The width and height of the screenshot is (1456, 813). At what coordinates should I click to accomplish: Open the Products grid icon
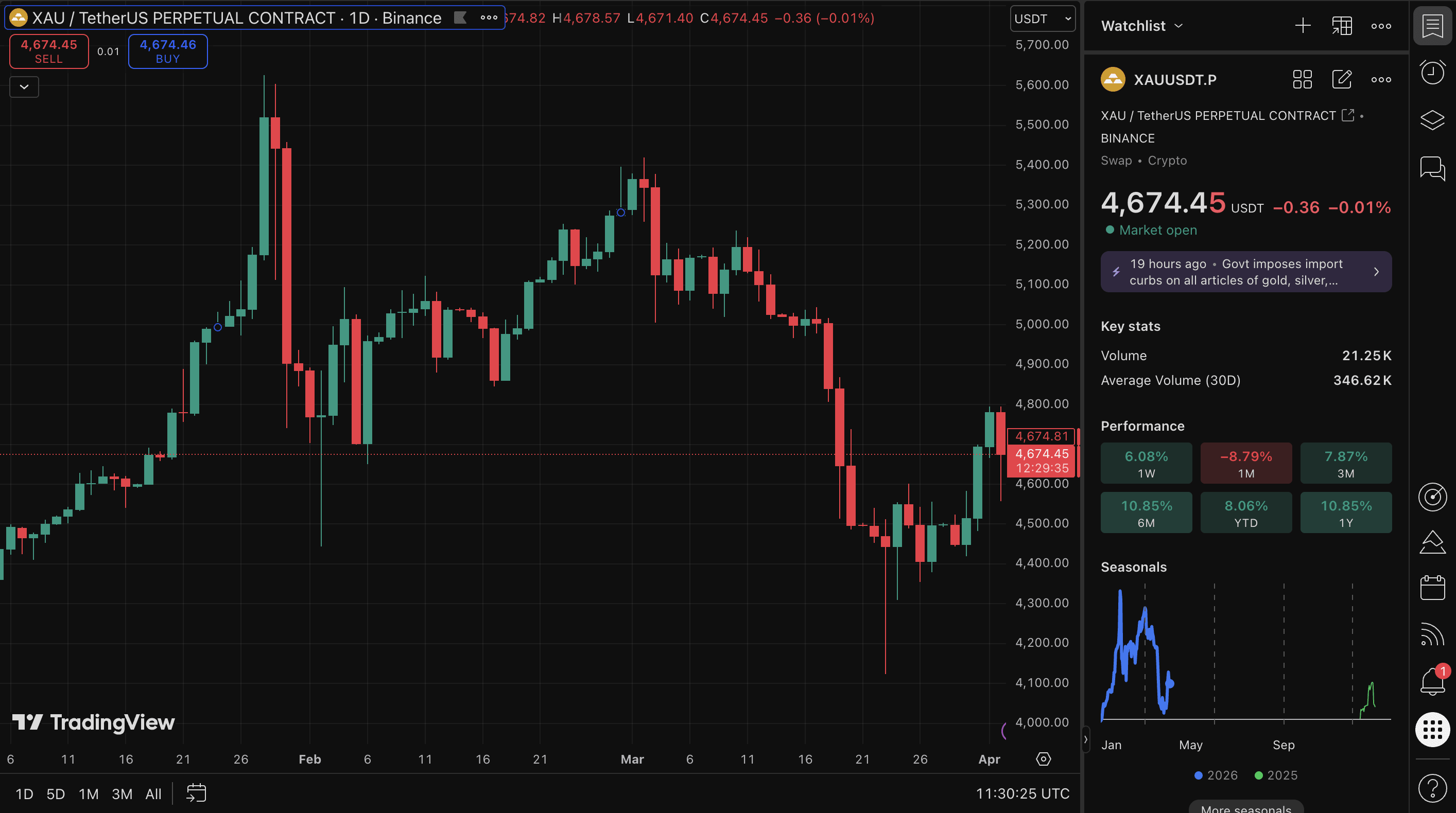pyautogui.click(x=1432, y=729)
